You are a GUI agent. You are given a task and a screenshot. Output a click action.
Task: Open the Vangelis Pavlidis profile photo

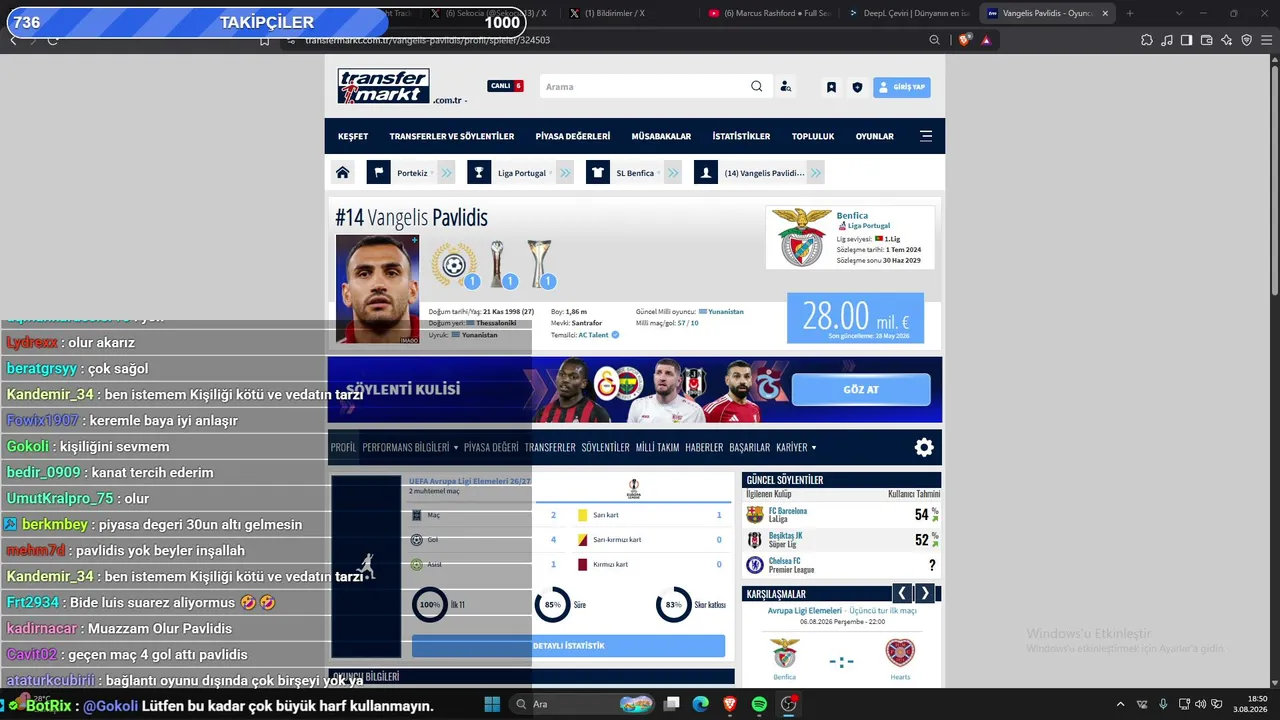pos(377,289)
